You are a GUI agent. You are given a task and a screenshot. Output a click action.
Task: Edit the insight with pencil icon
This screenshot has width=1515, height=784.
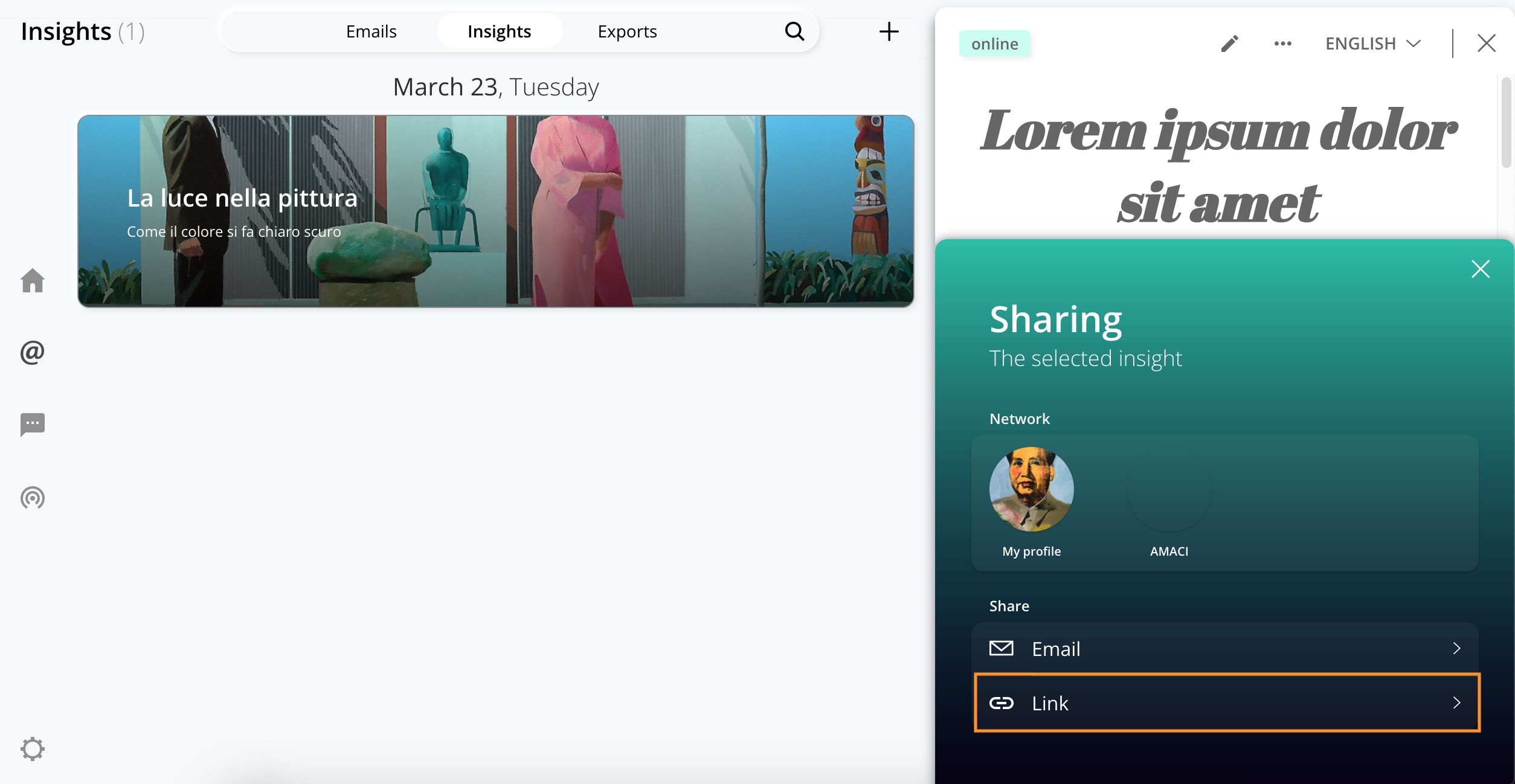[1230, 43]
